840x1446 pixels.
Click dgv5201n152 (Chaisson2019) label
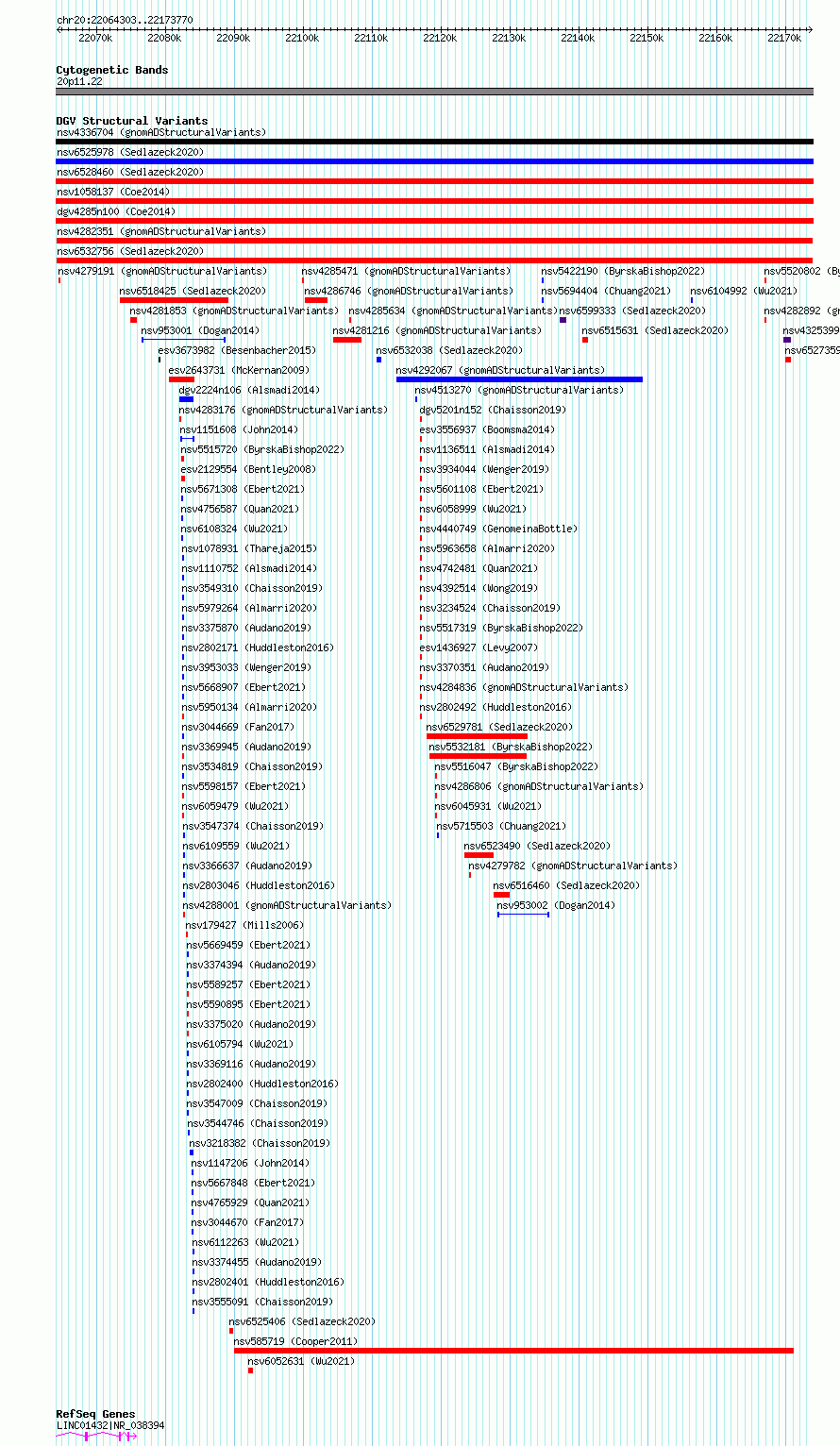coord(493,410)
